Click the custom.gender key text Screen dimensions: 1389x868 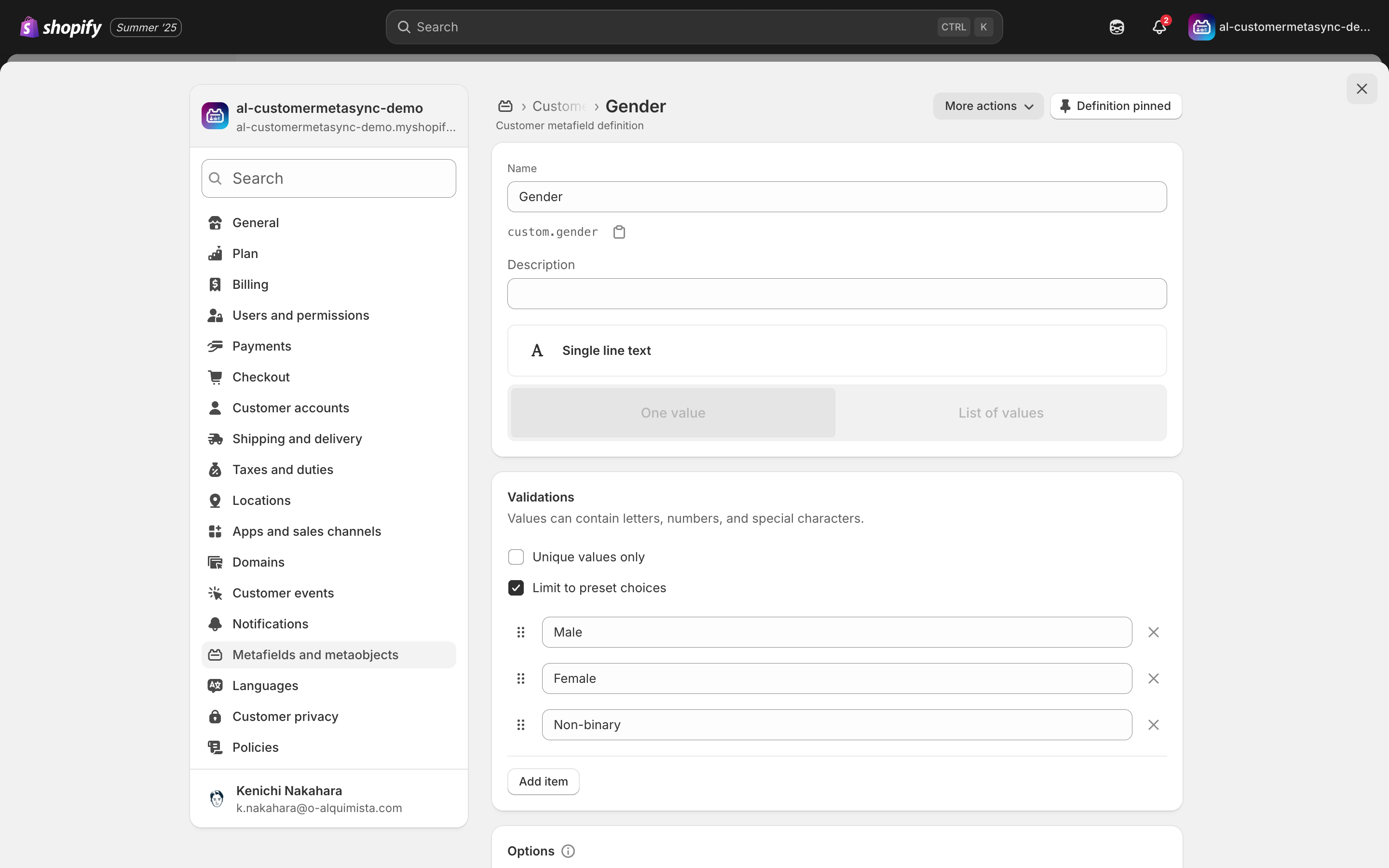[552, 232]
